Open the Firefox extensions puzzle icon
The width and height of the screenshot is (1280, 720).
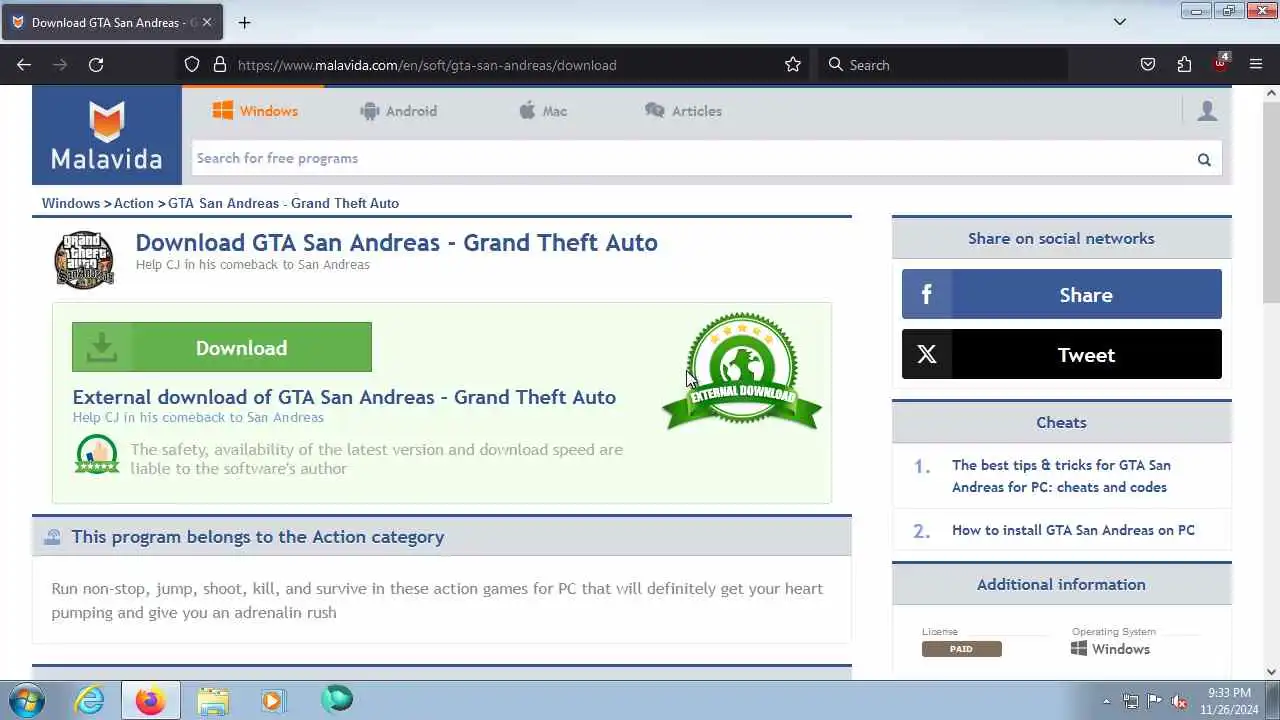point(1184,65)
